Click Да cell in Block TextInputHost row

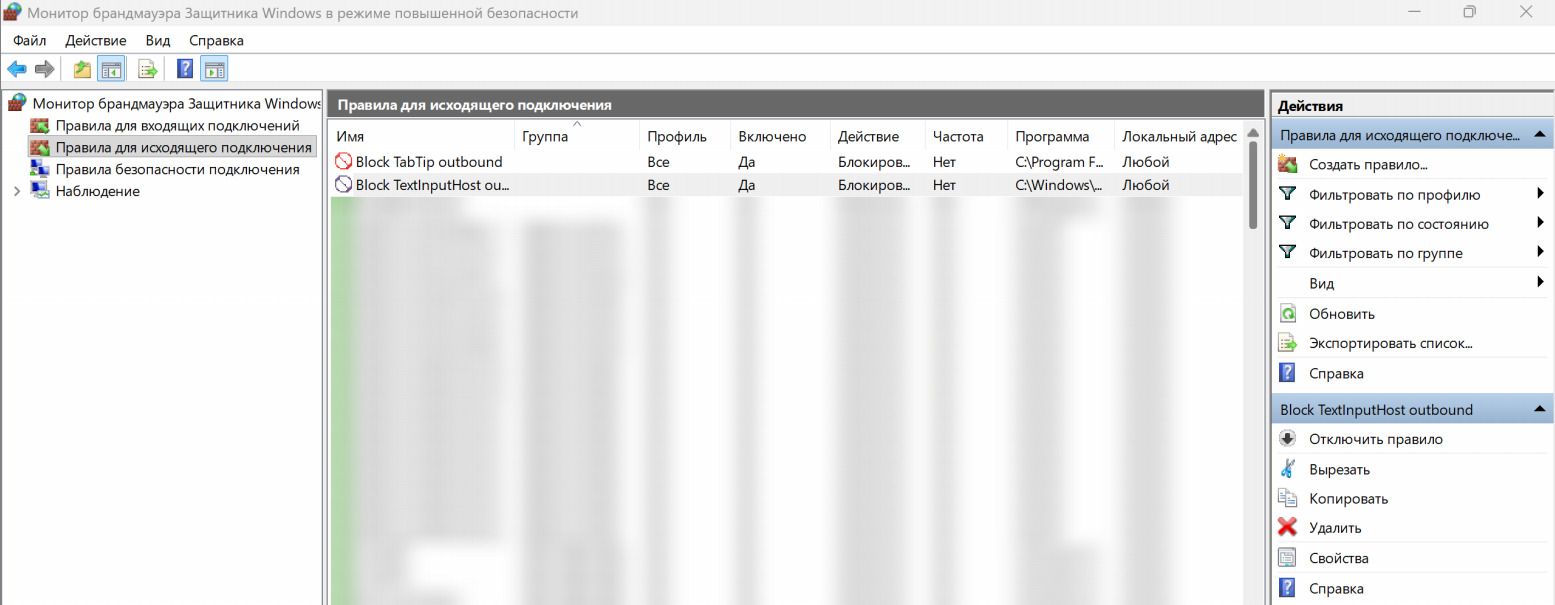point(747,185)
